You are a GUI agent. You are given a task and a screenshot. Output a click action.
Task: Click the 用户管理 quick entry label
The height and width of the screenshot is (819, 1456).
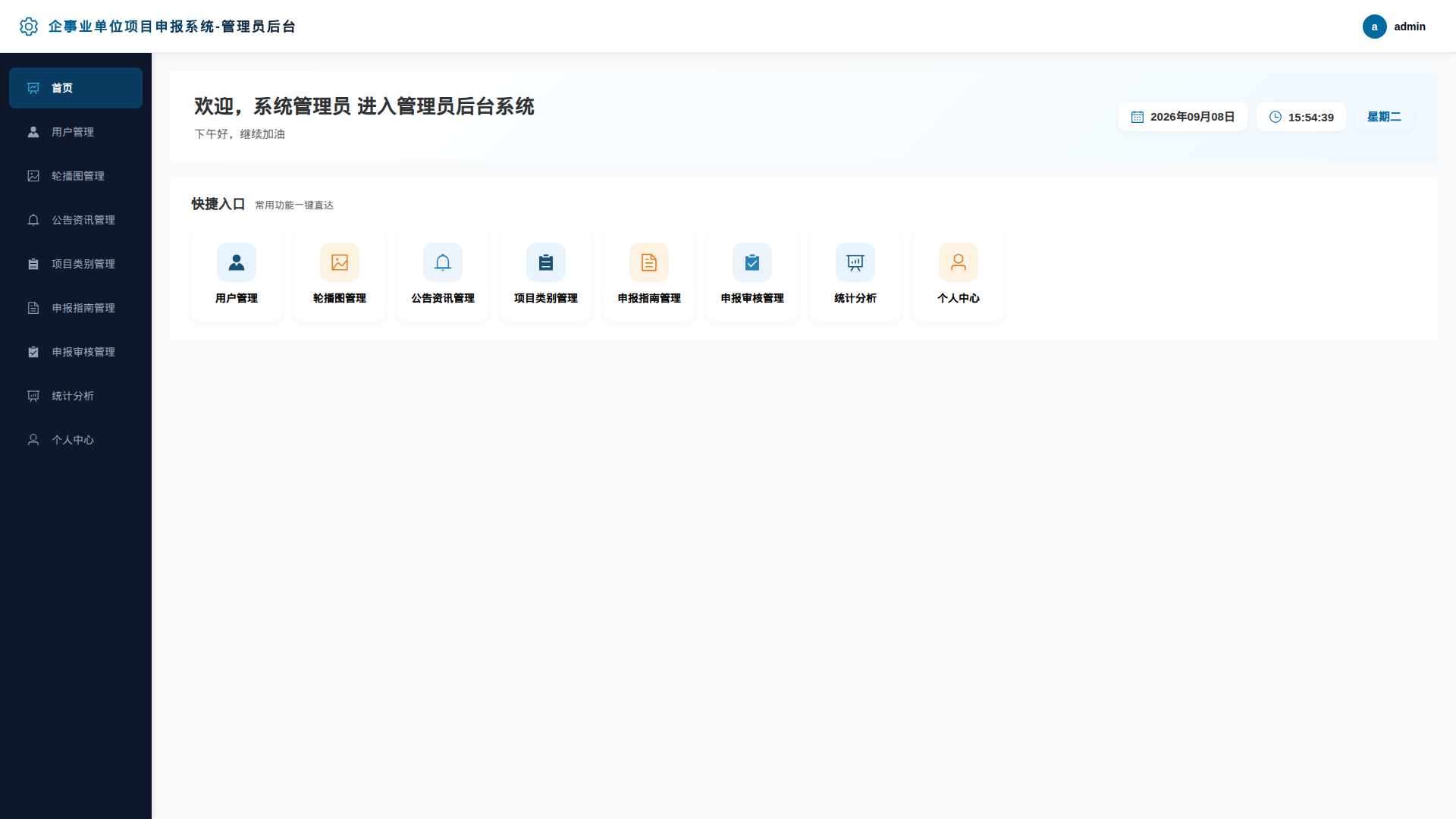tap(237, 298)
